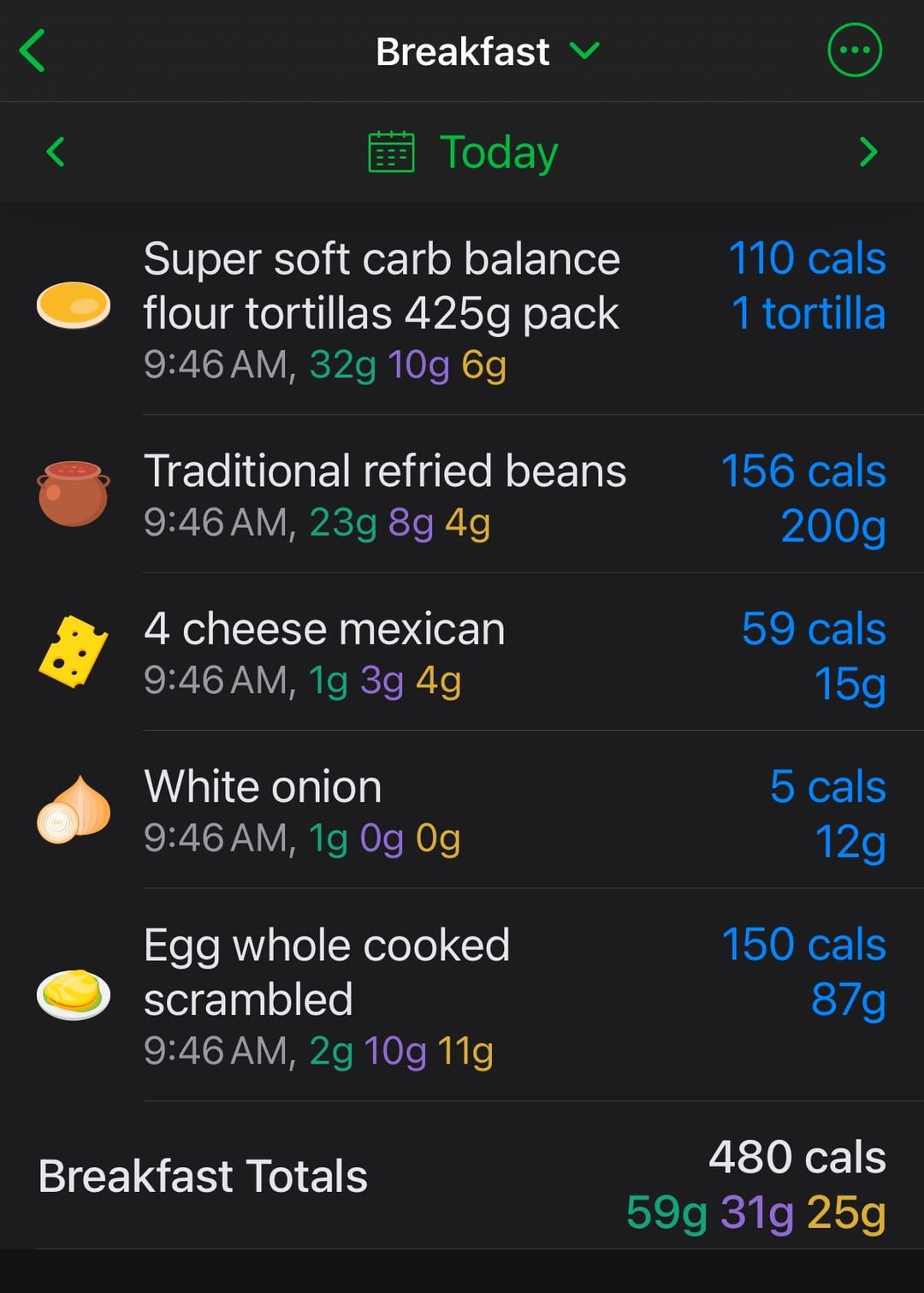
Task: Go to previous day with left chevron
Action: tap(56, 151)
